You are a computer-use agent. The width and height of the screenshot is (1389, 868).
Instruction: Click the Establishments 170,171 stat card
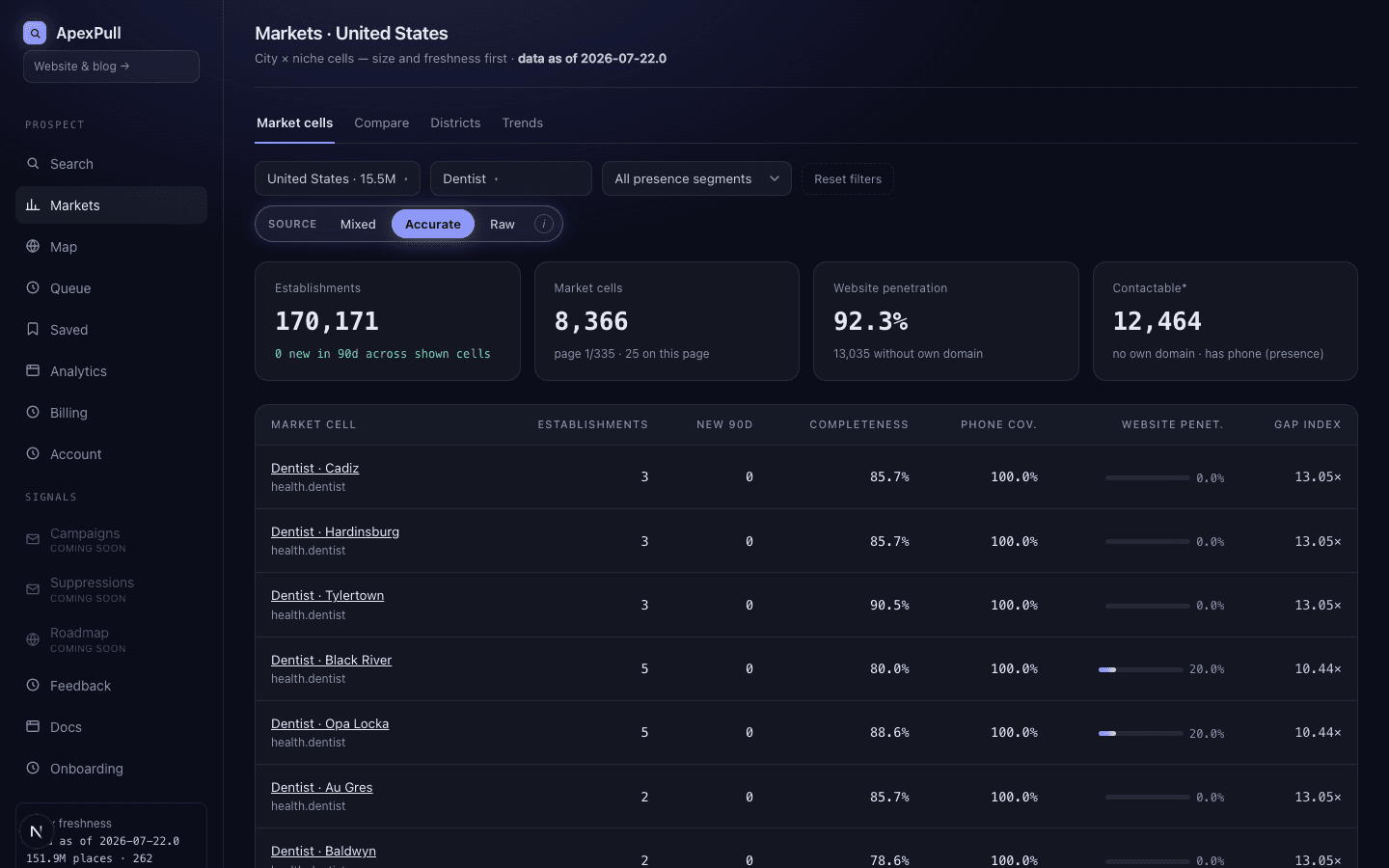tap(388, 321)
